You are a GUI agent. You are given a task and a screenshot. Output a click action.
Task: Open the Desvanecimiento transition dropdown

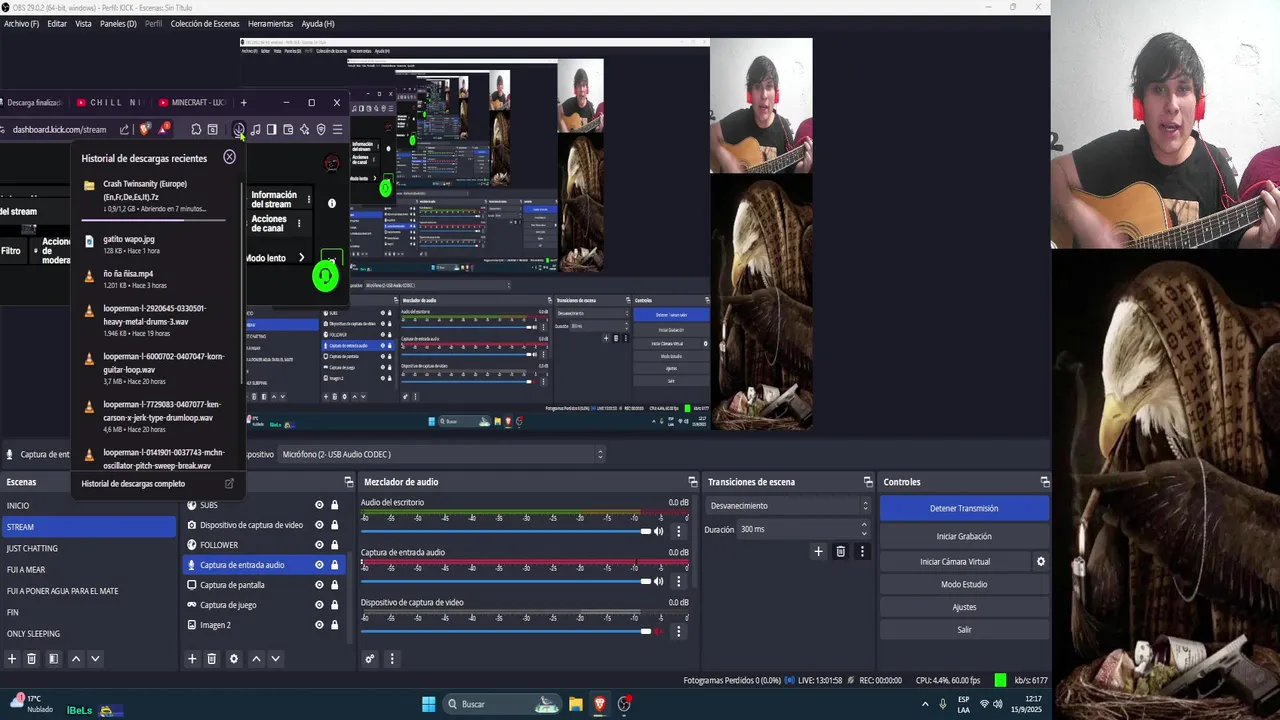(788, 506)
